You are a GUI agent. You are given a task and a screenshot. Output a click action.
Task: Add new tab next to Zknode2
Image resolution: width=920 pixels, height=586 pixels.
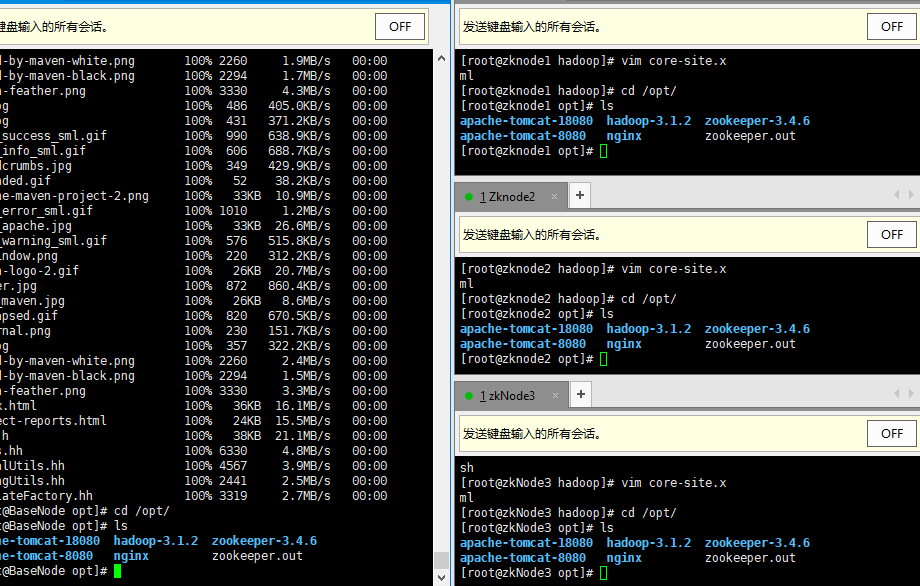click(x=580, y=195)
